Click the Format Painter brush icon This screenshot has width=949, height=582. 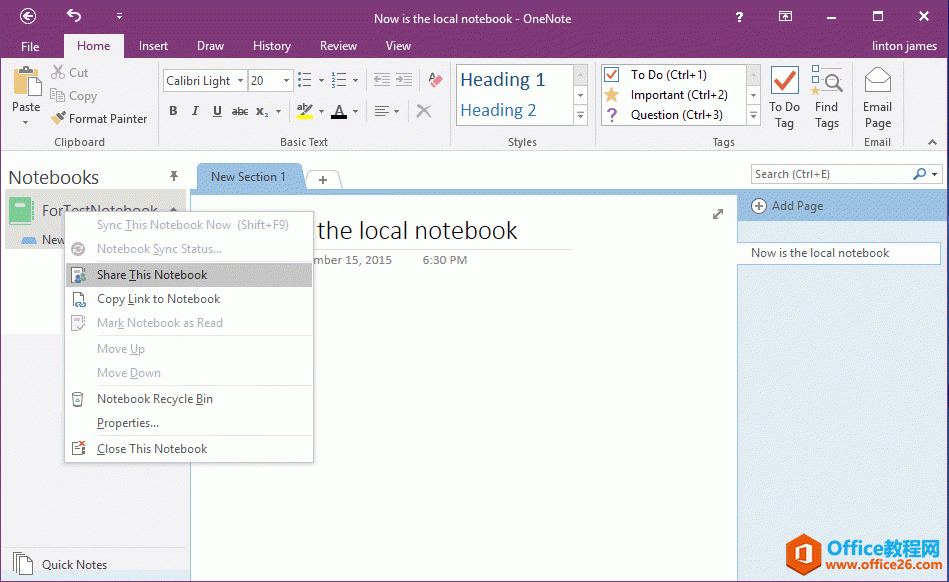[59, 118]
